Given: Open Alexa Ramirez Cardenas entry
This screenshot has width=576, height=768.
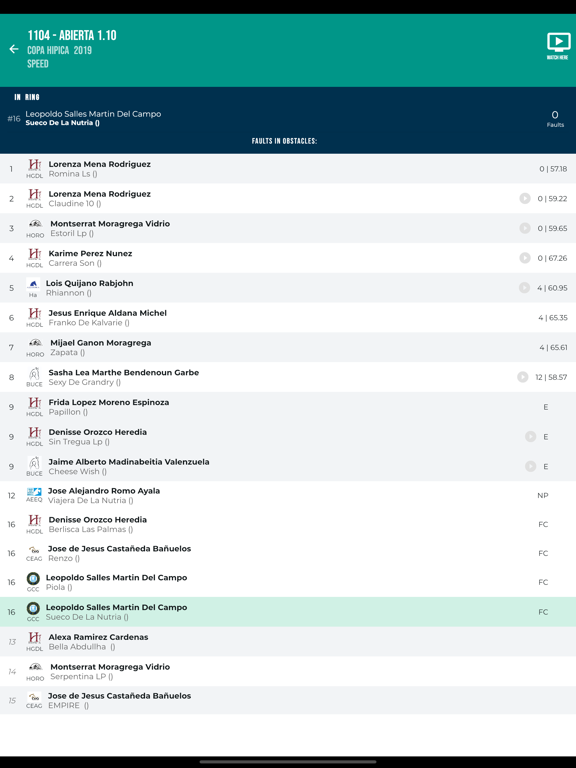Looking at the screenshot, I should point(288,642).
